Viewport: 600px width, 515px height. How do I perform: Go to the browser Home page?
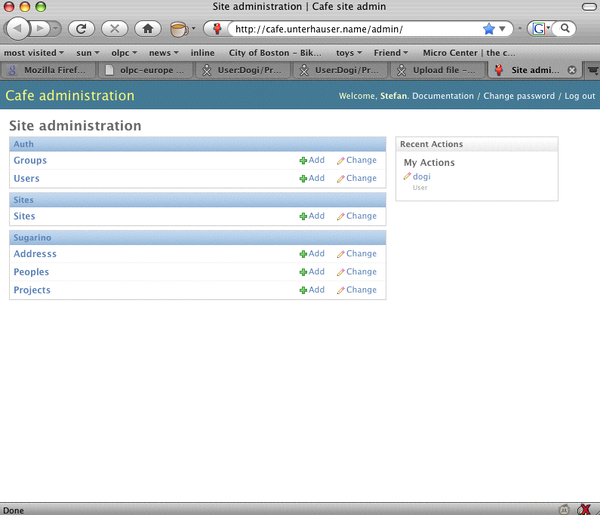point(147,29)
